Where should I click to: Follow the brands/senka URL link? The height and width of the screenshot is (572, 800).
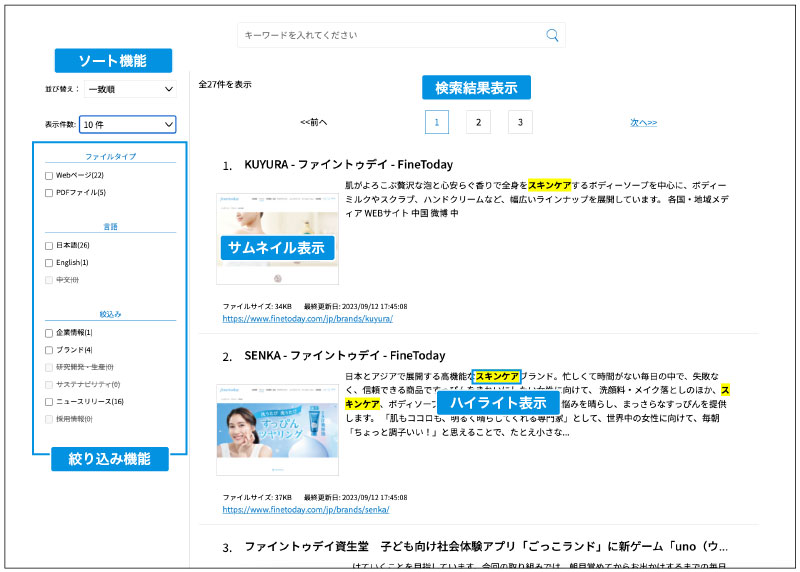[x=306, y=509]
